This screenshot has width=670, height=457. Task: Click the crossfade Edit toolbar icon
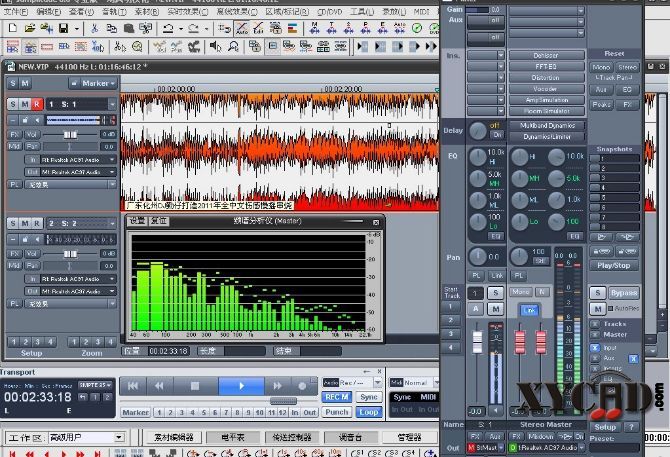pyautogui.click(x=259, y=29)
